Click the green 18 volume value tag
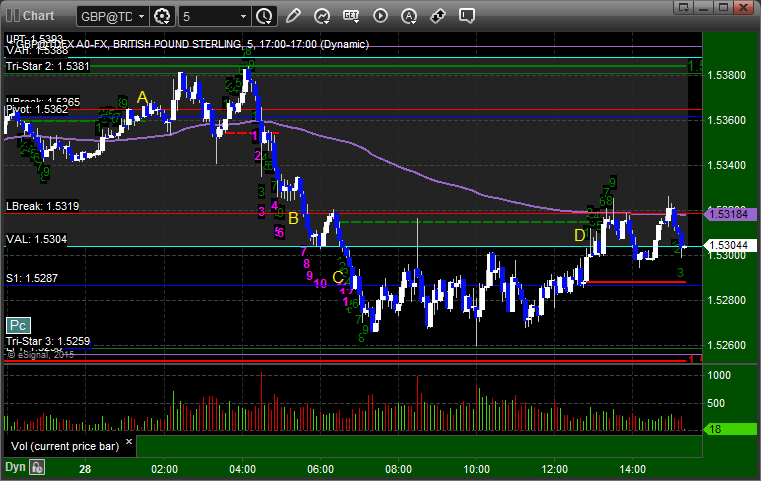This screenshot has width=761, height=481. coord(730,429)
